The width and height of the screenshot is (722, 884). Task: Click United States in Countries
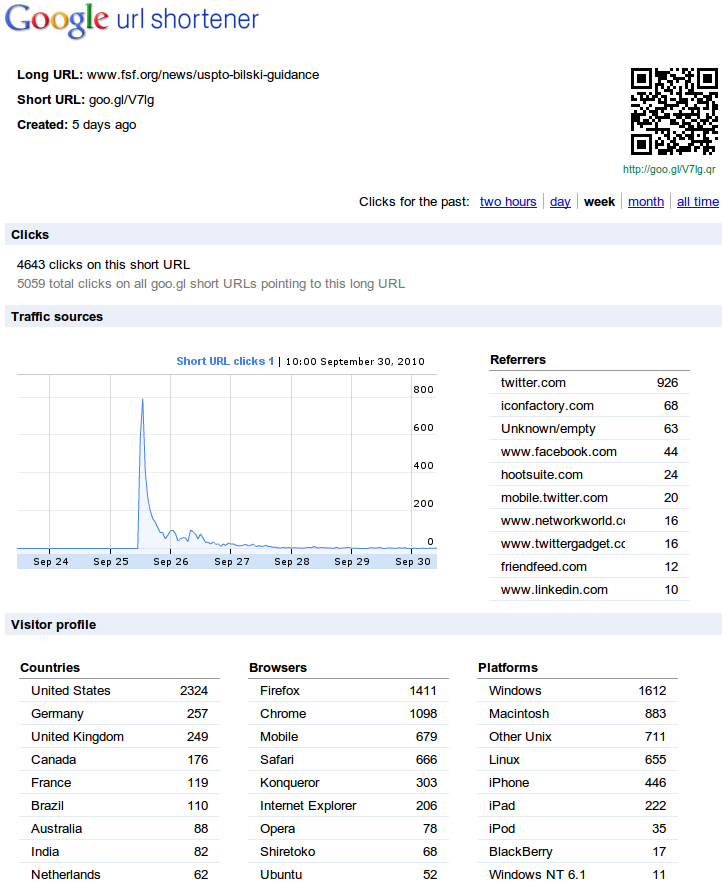coord(119,691)
